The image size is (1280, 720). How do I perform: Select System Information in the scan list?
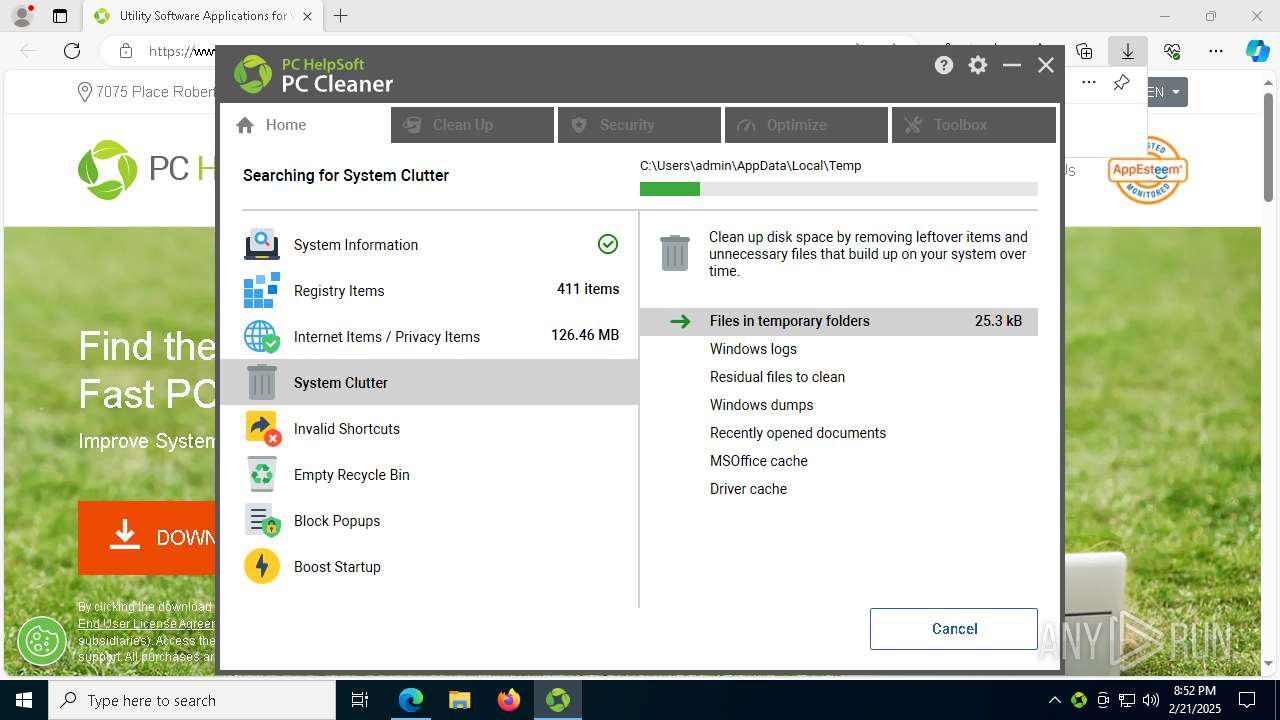point(429,244)
